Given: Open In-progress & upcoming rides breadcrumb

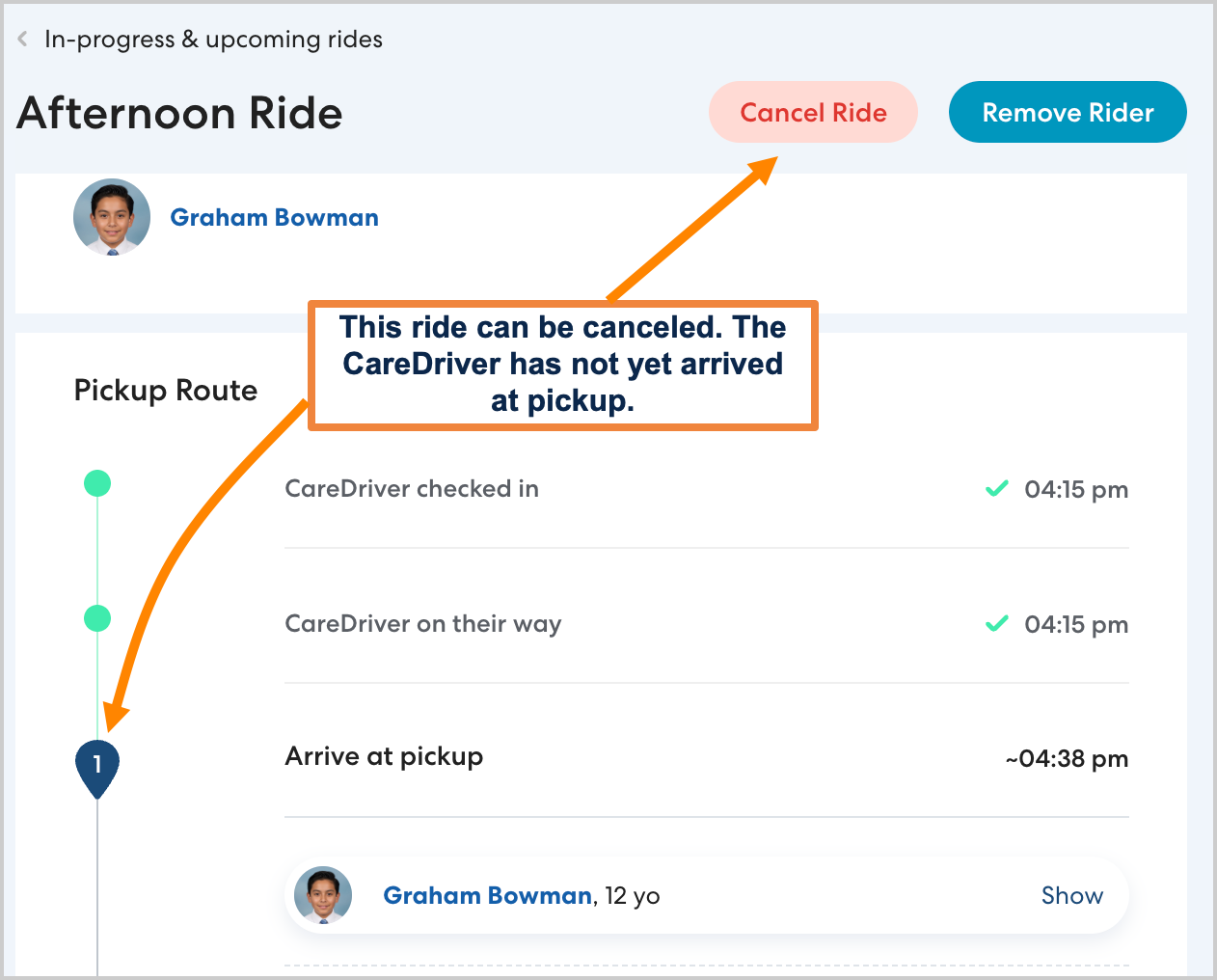Looking at the screenshot, I should click(x=213, y=40).
